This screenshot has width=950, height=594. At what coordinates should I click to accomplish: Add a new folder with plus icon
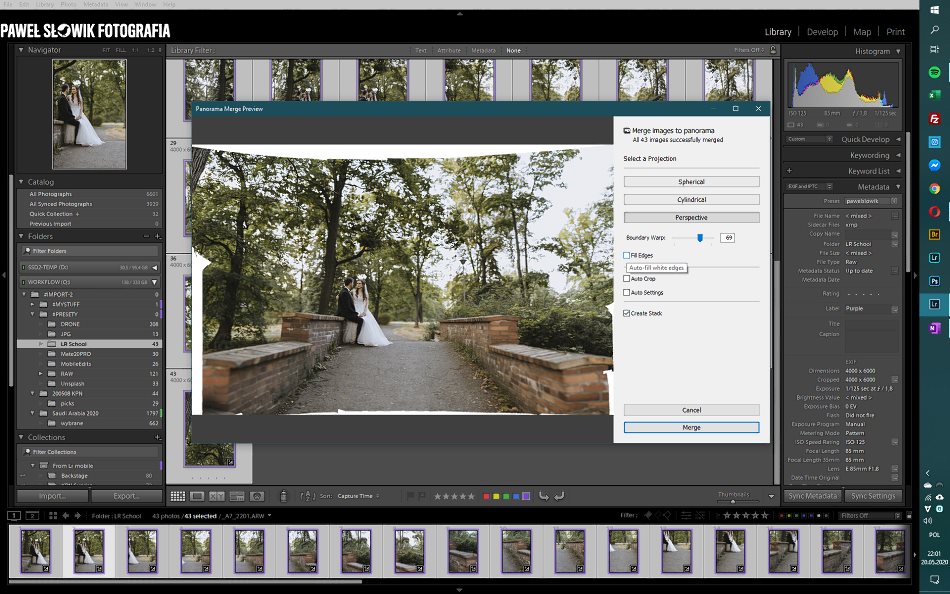pos(158,236)
